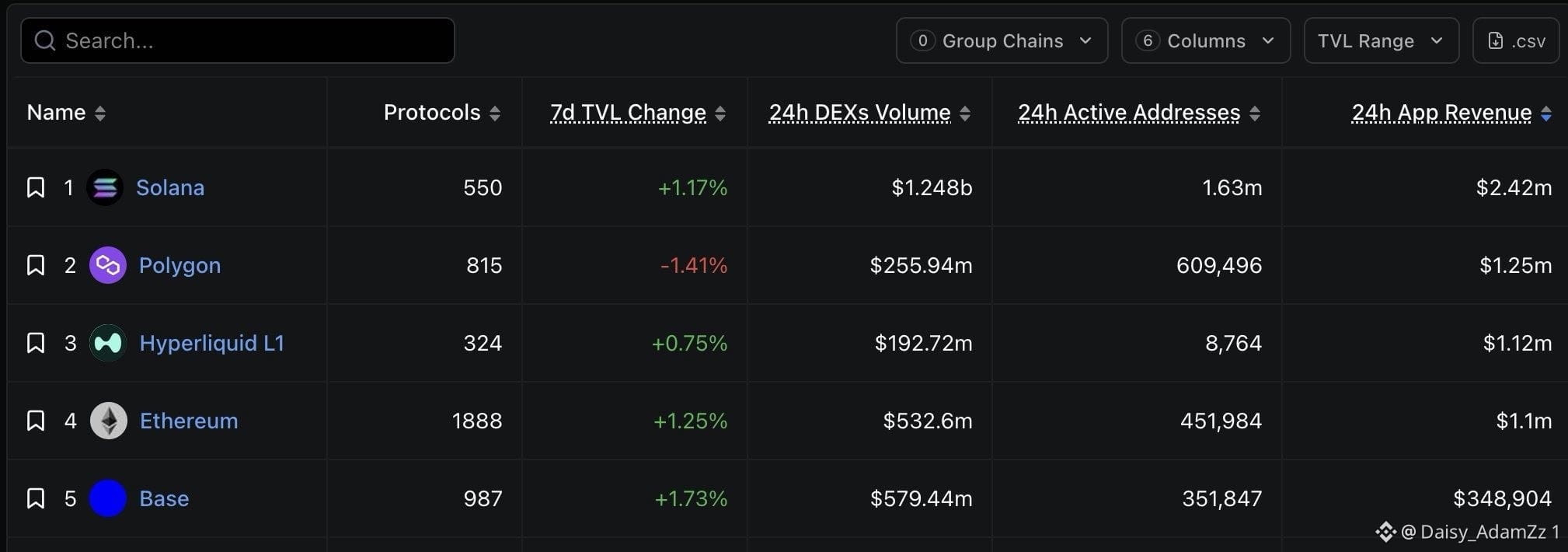Click the Hyperliquid L1 logo icon

pyautogui.click(x=108, y=343)
